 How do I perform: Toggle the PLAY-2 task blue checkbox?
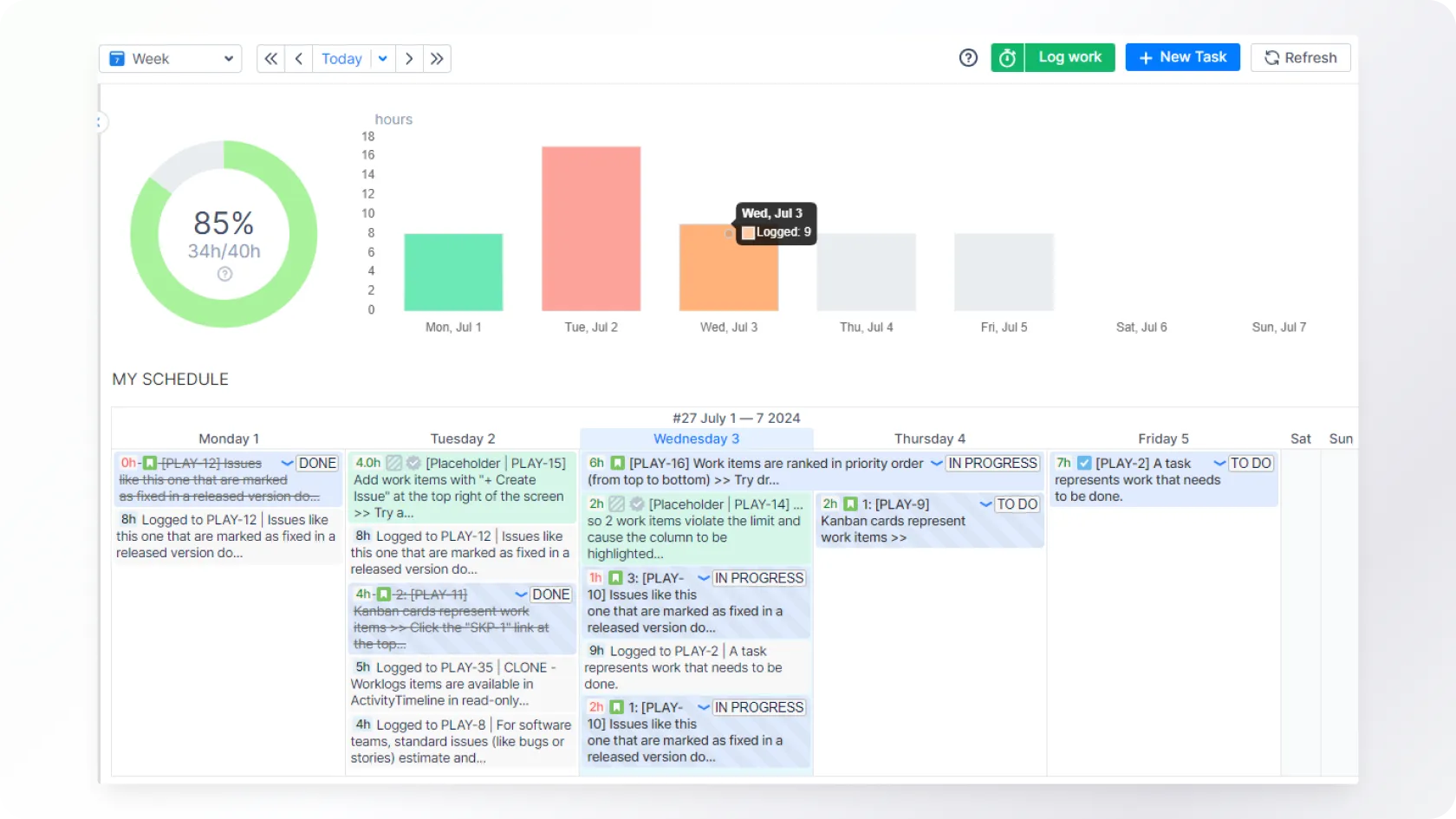pos(1084,464)
